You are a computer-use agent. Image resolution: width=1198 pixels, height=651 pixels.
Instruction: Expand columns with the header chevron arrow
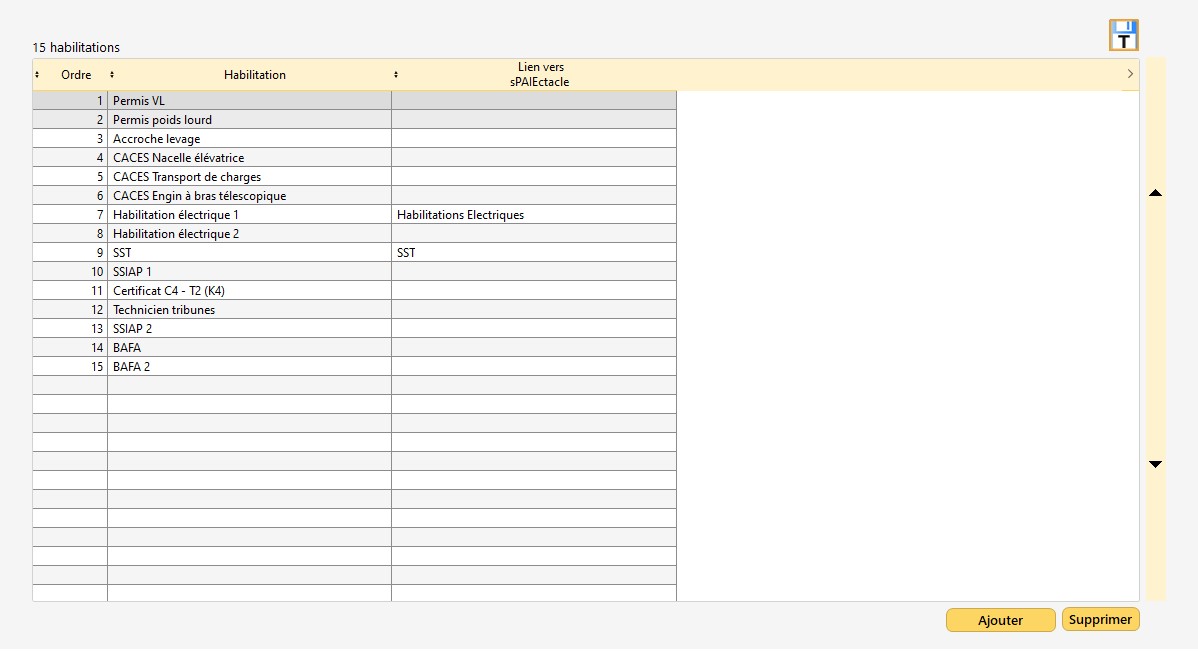1130,74
